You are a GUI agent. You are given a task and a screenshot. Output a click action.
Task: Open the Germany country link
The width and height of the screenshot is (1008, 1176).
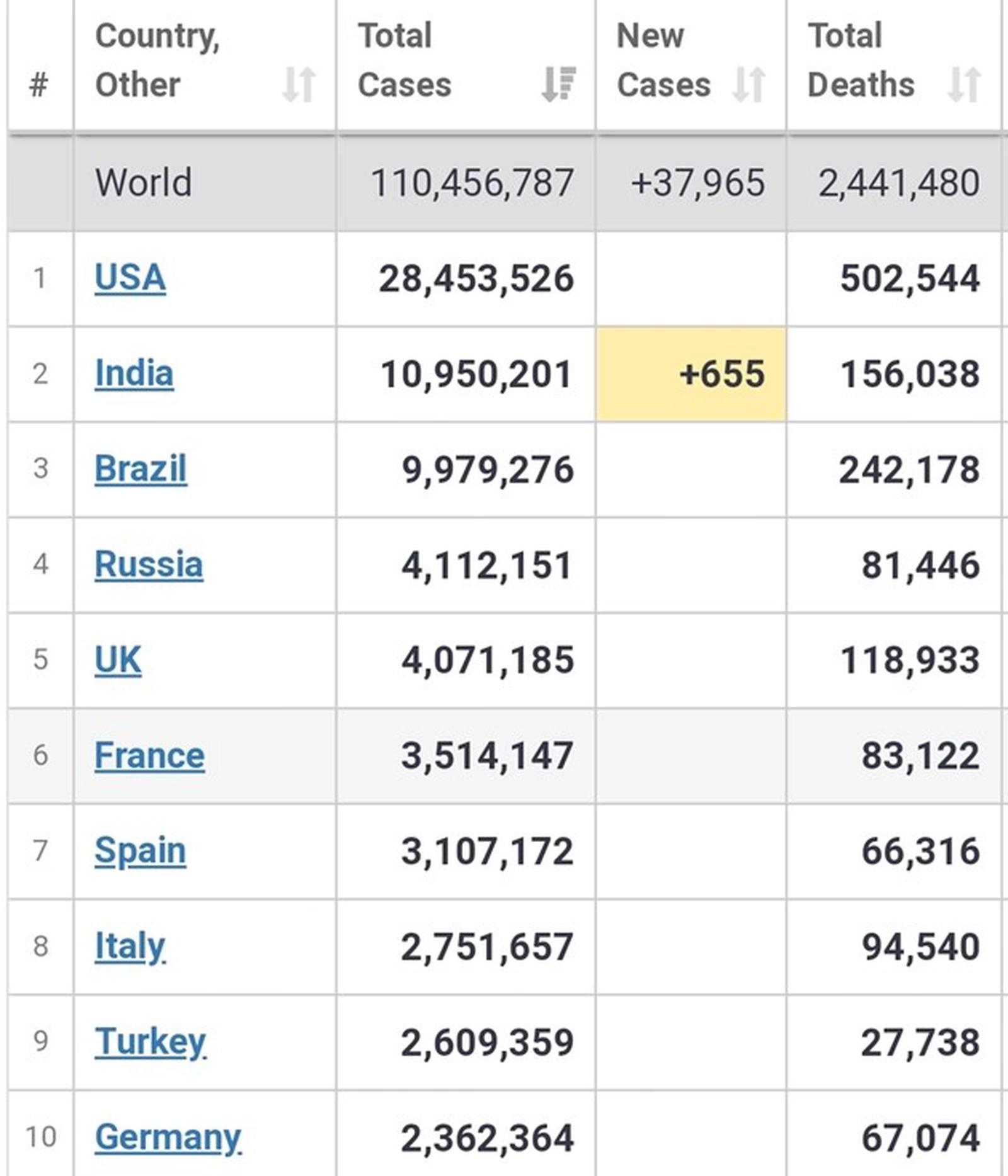(168, 1138)
